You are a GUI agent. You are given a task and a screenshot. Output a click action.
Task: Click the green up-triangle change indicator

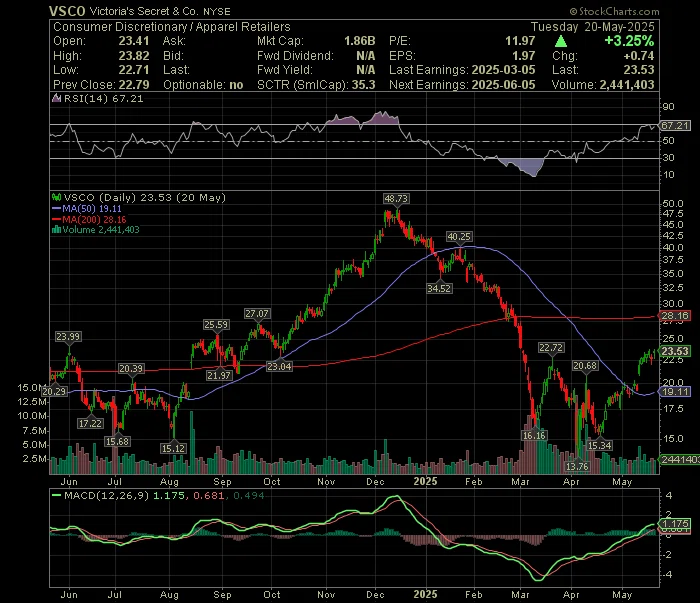click(561, 42)
